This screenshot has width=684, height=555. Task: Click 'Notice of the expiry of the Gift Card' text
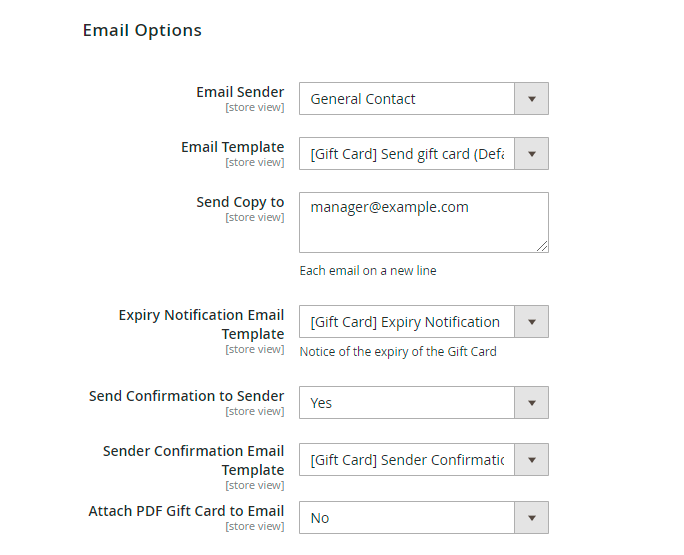[398, 351]
